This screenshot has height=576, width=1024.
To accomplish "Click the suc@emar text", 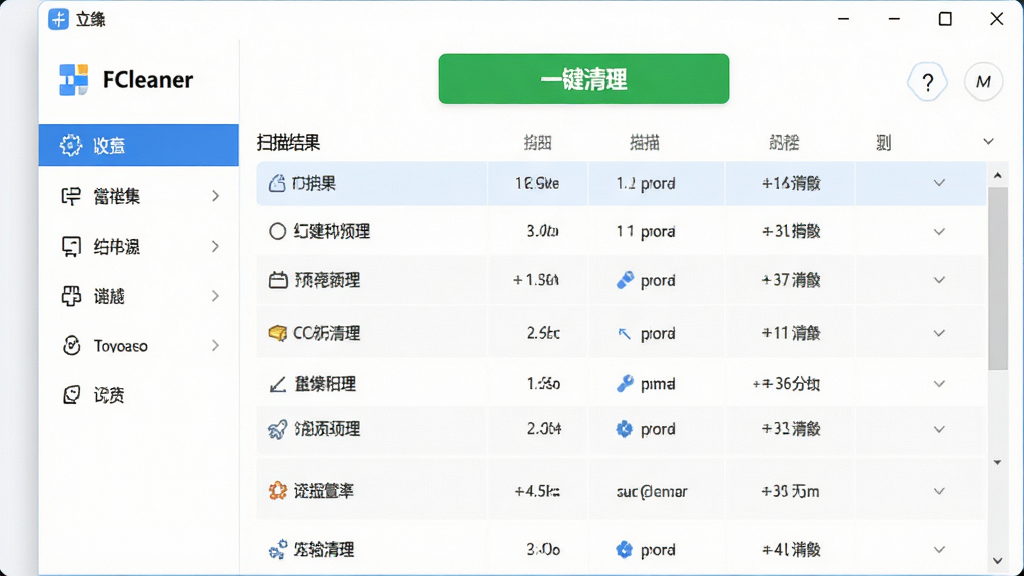I will (x=651, y=491).
